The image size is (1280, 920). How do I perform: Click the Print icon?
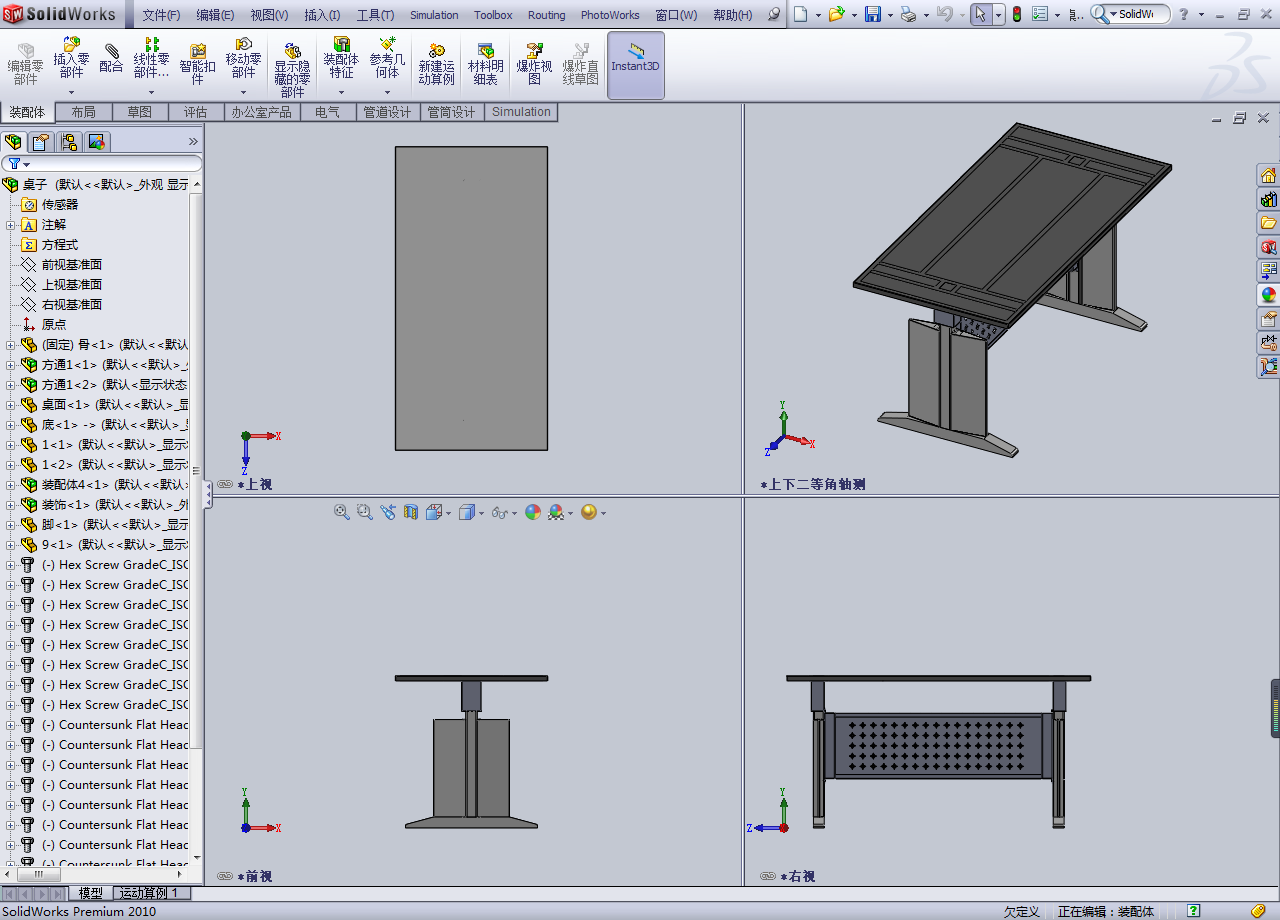pyautogui.click(x=907, y=14)
